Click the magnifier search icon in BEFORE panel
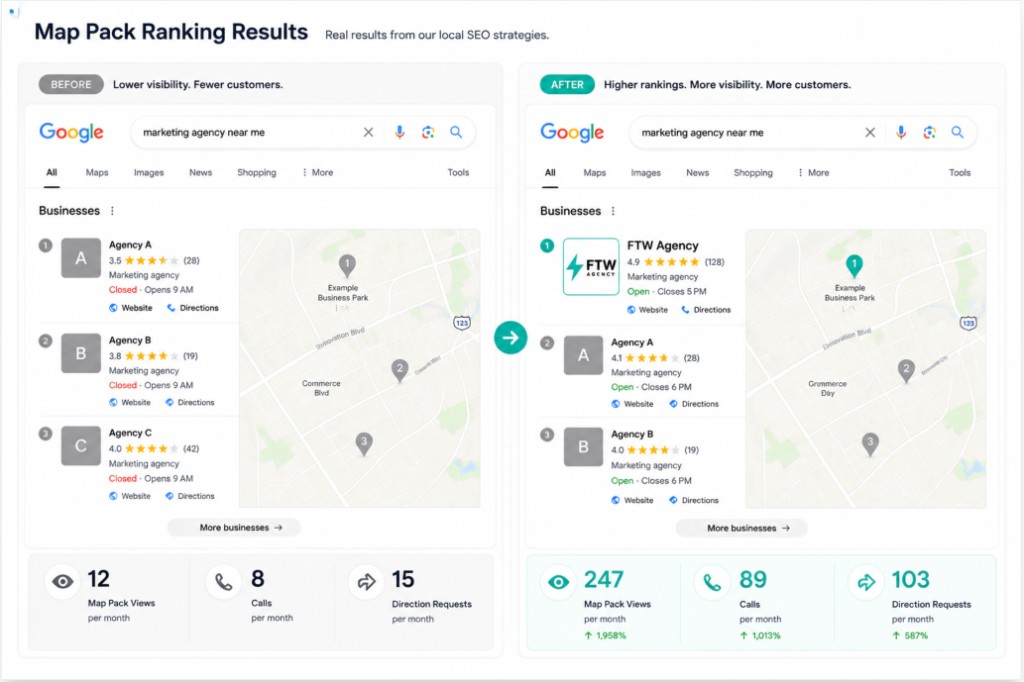The height and width of the screenshot is (682, 1024). (456, 133)
